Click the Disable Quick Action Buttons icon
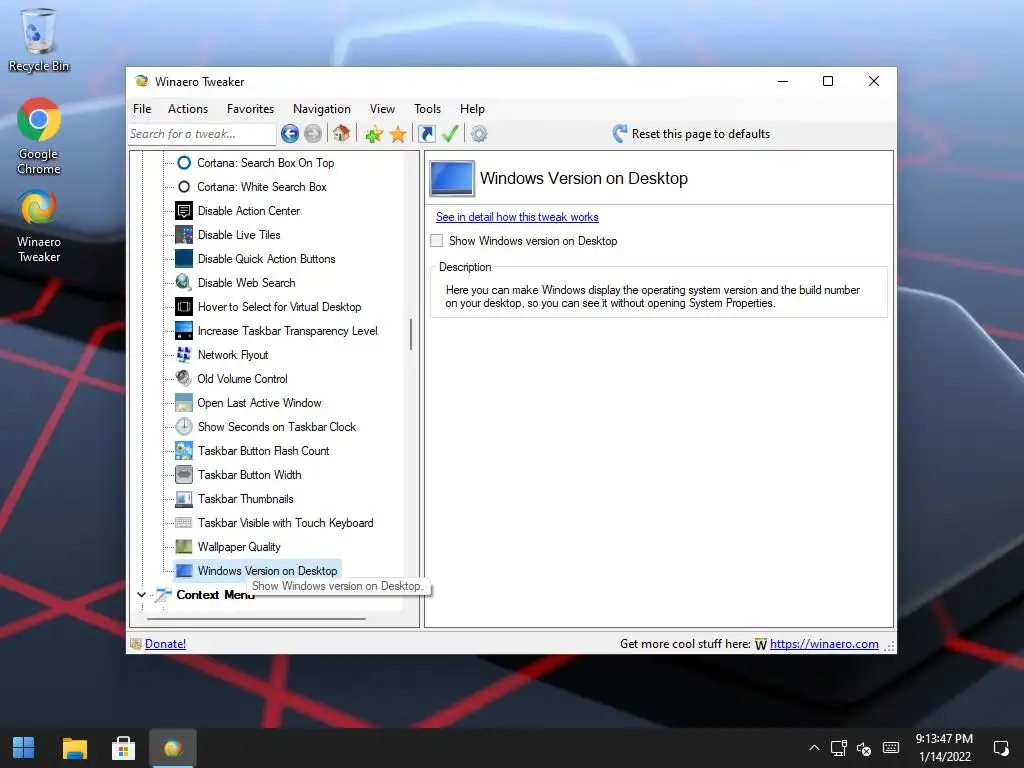 point(184,259)
